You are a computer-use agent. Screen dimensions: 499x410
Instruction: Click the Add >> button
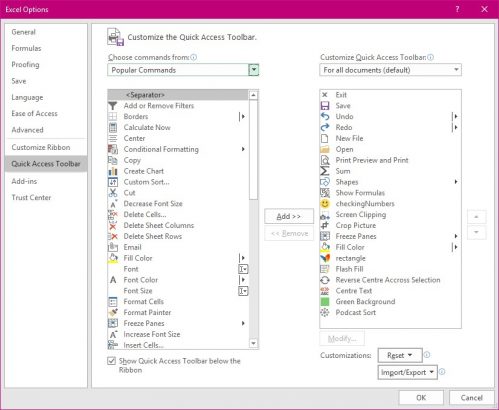click(289, 216)
